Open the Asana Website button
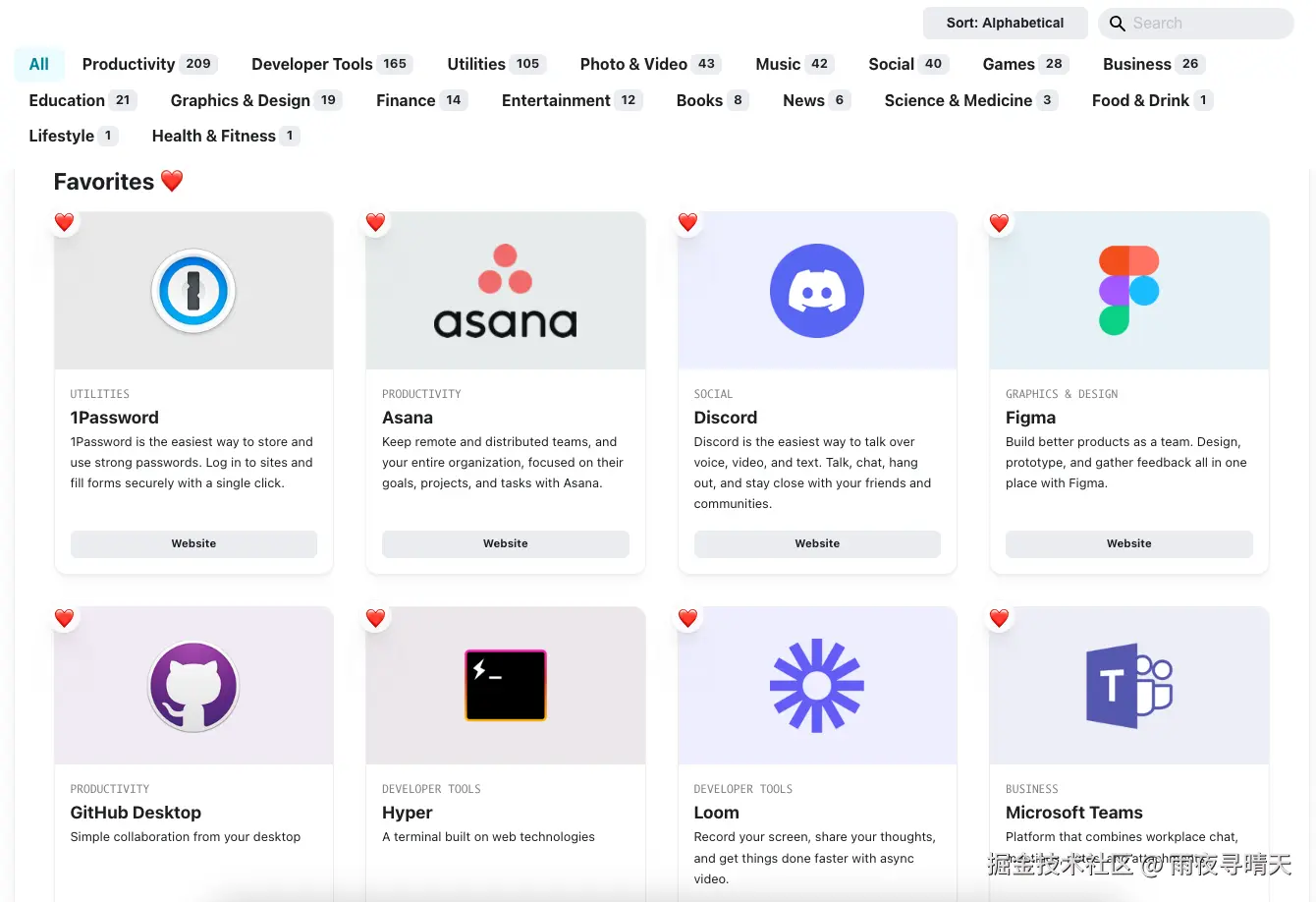This screenshot has height=902, width=1316. tap(505, 543)
